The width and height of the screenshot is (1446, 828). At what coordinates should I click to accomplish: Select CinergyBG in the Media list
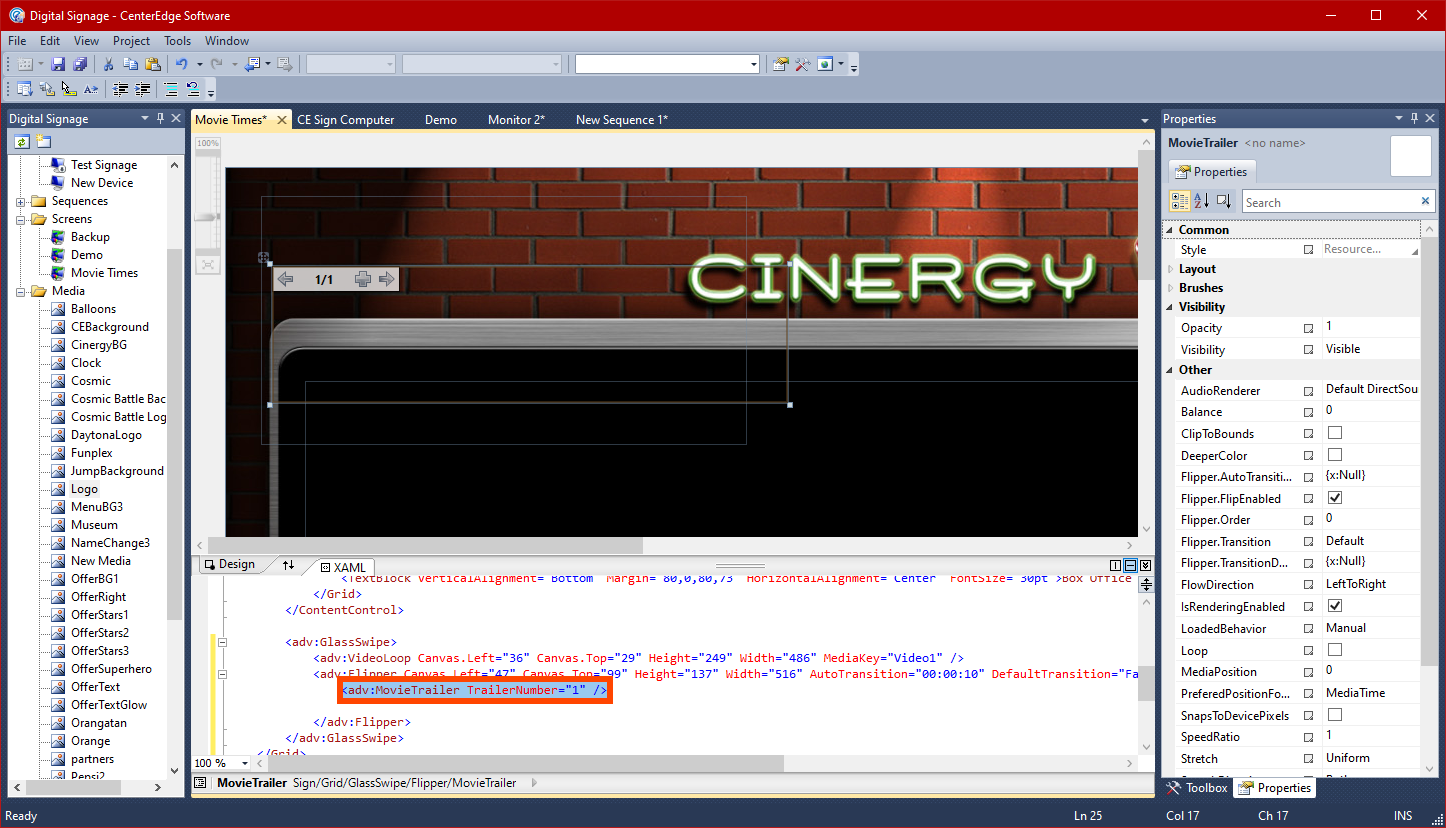pos(98,345)
